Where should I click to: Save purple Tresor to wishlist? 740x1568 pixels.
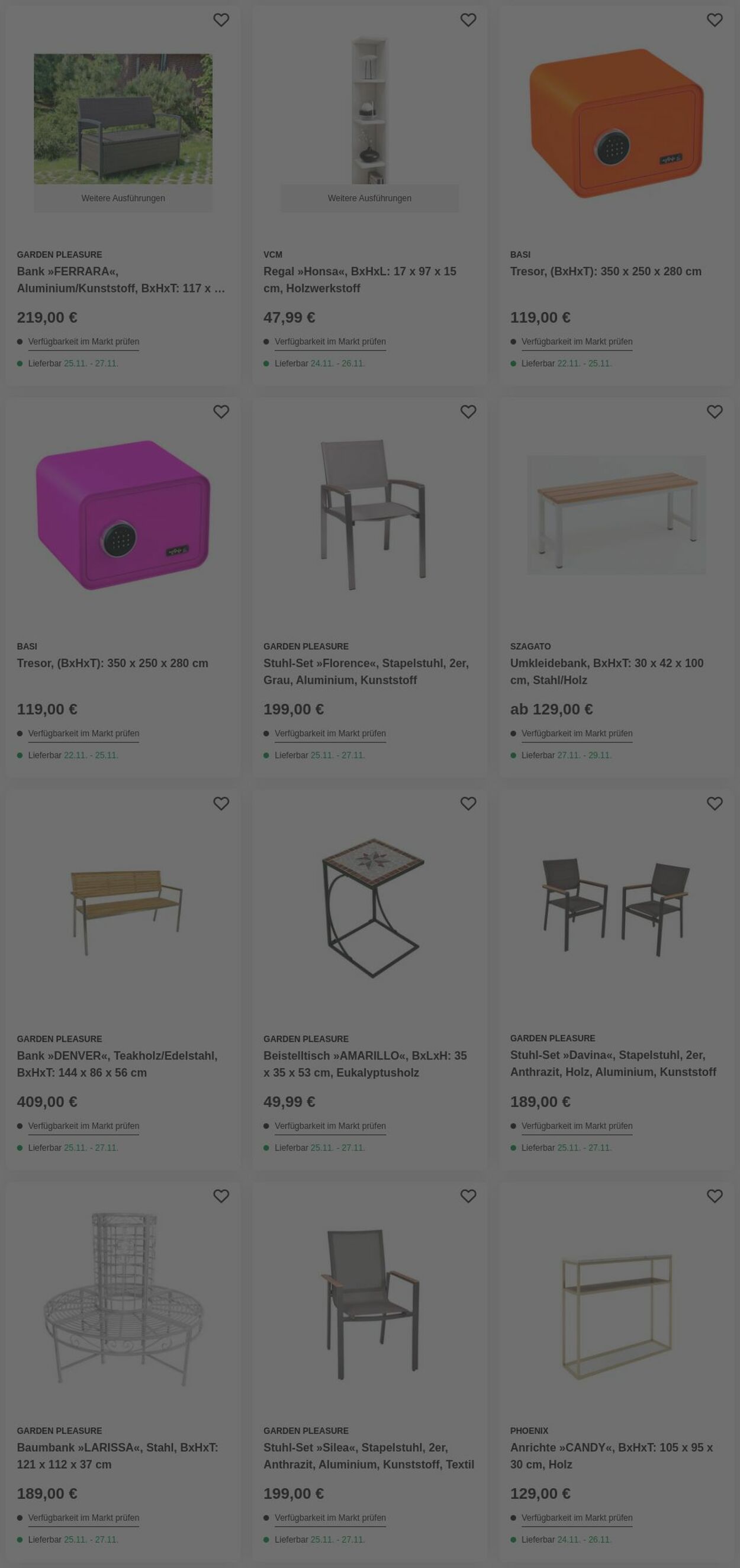pyautogui.click(x=221, y=412)
